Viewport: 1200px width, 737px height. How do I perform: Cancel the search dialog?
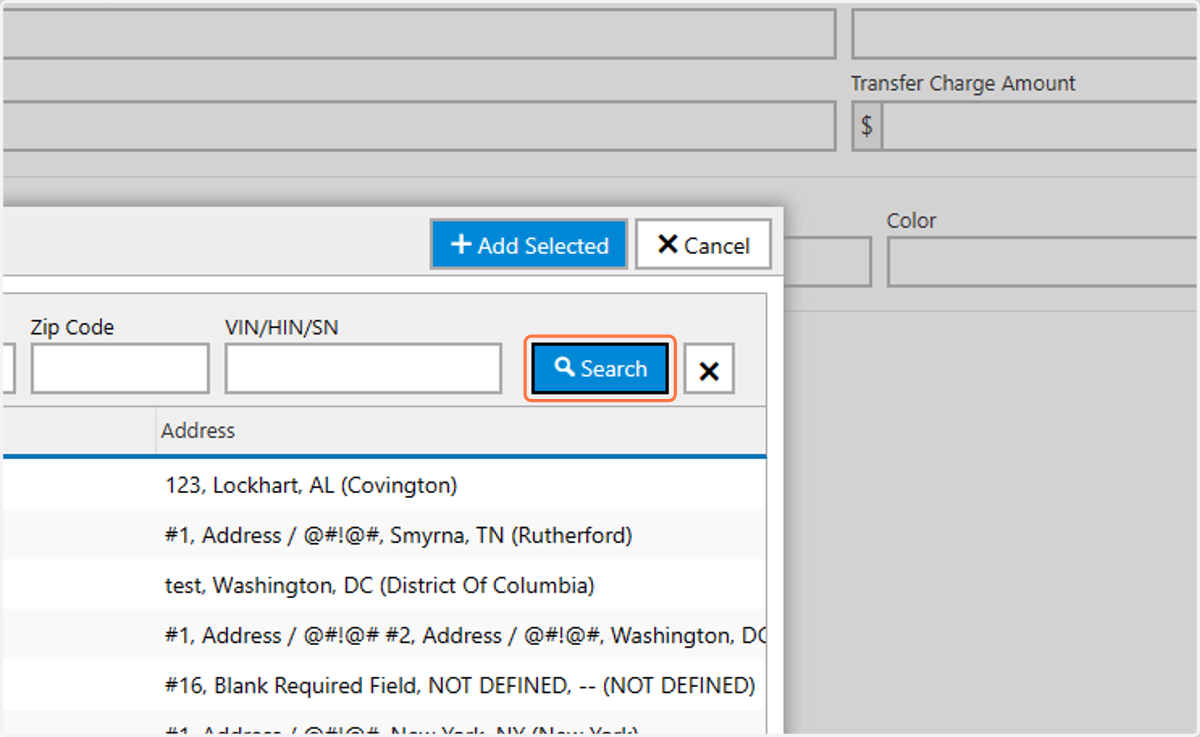pos(703,245)
